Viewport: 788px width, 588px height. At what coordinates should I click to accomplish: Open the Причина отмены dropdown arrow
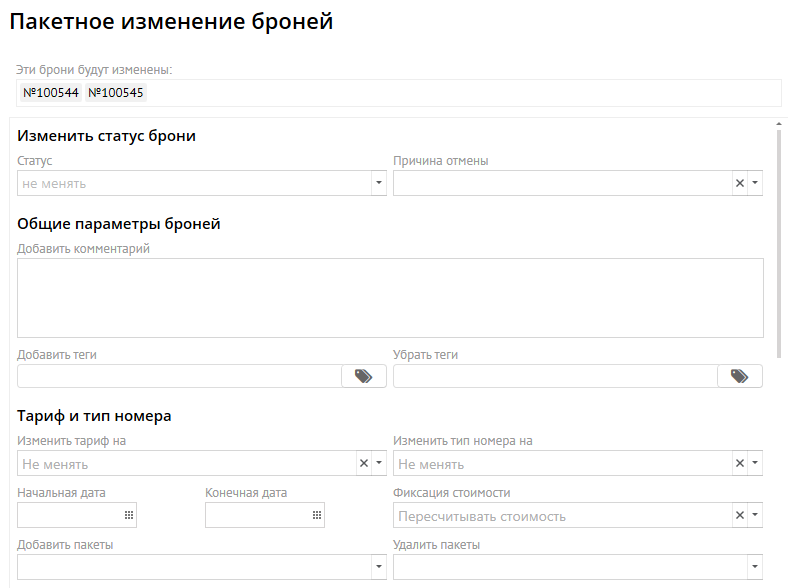pos(755,183)
